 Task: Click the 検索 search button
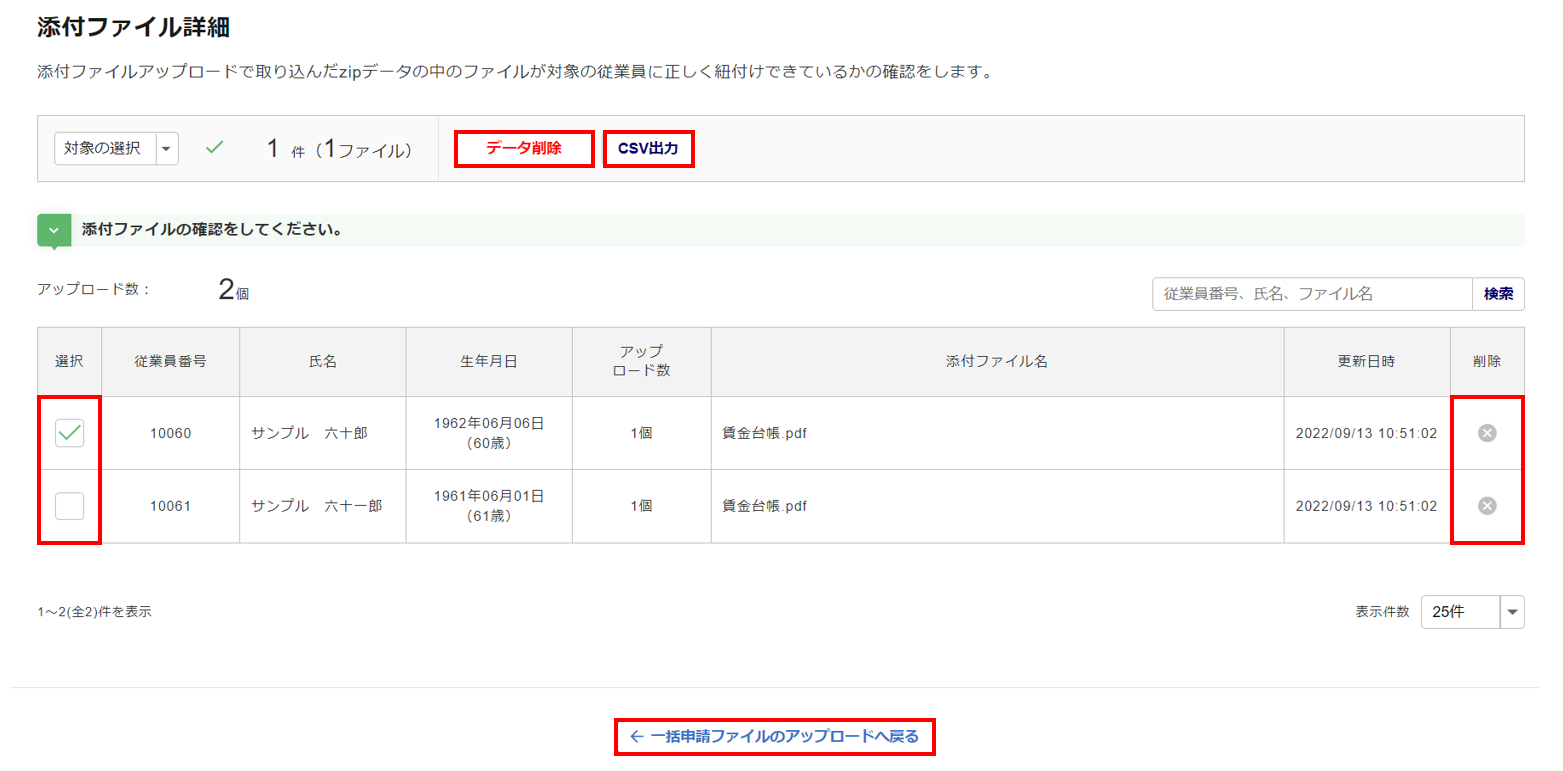tap(1498, 294)
